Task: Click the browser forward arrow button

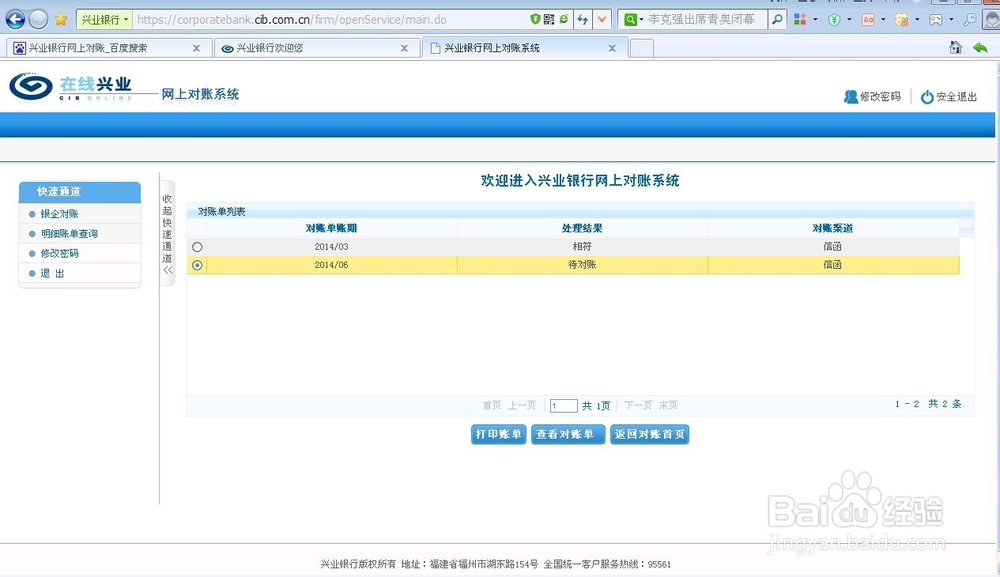Action: click(38, 20)
